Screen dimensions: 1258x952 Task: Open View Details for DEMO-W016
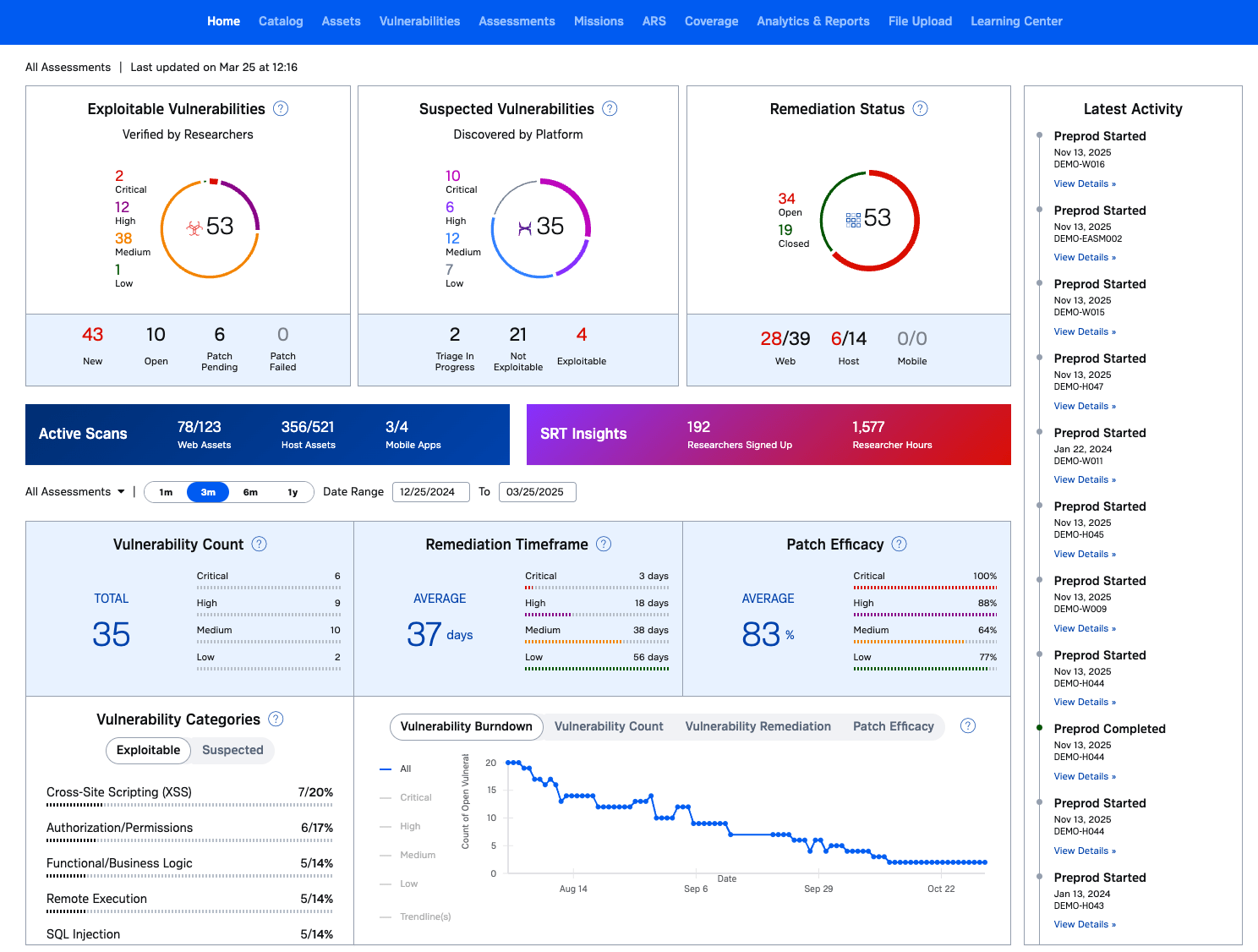pyautogui.click(x=1085, y=183)
